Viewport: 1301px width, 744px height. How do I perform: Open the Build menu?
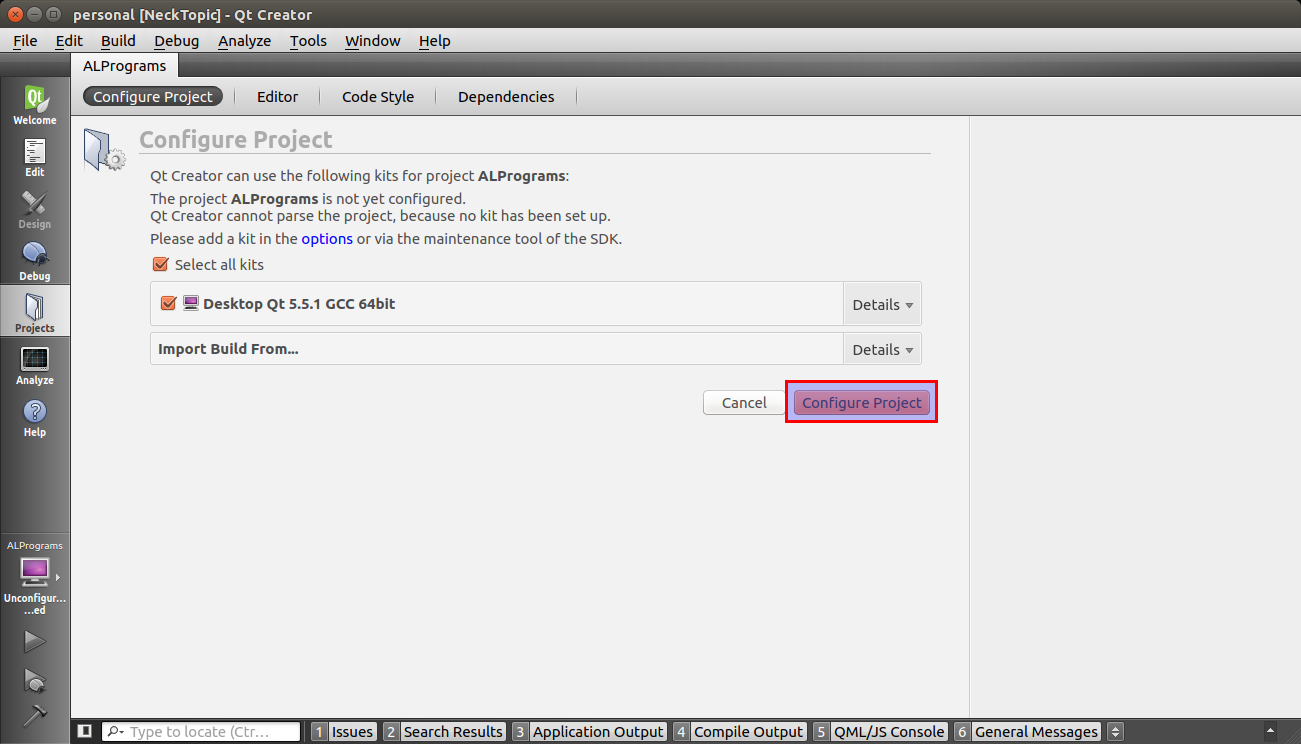118,41
